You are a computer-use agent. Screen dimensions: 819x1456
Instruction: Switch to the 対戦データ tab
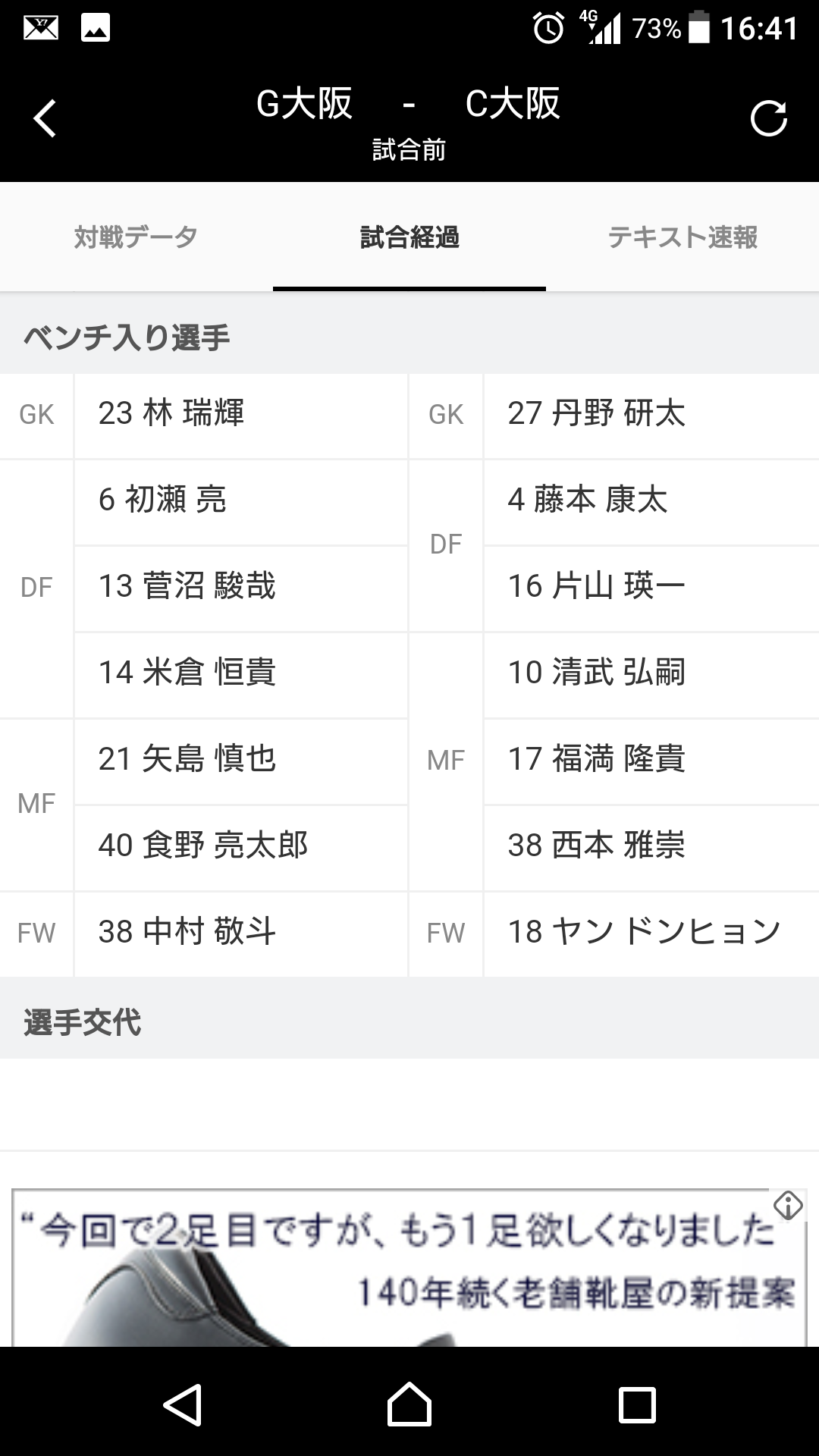coord(136,237)
